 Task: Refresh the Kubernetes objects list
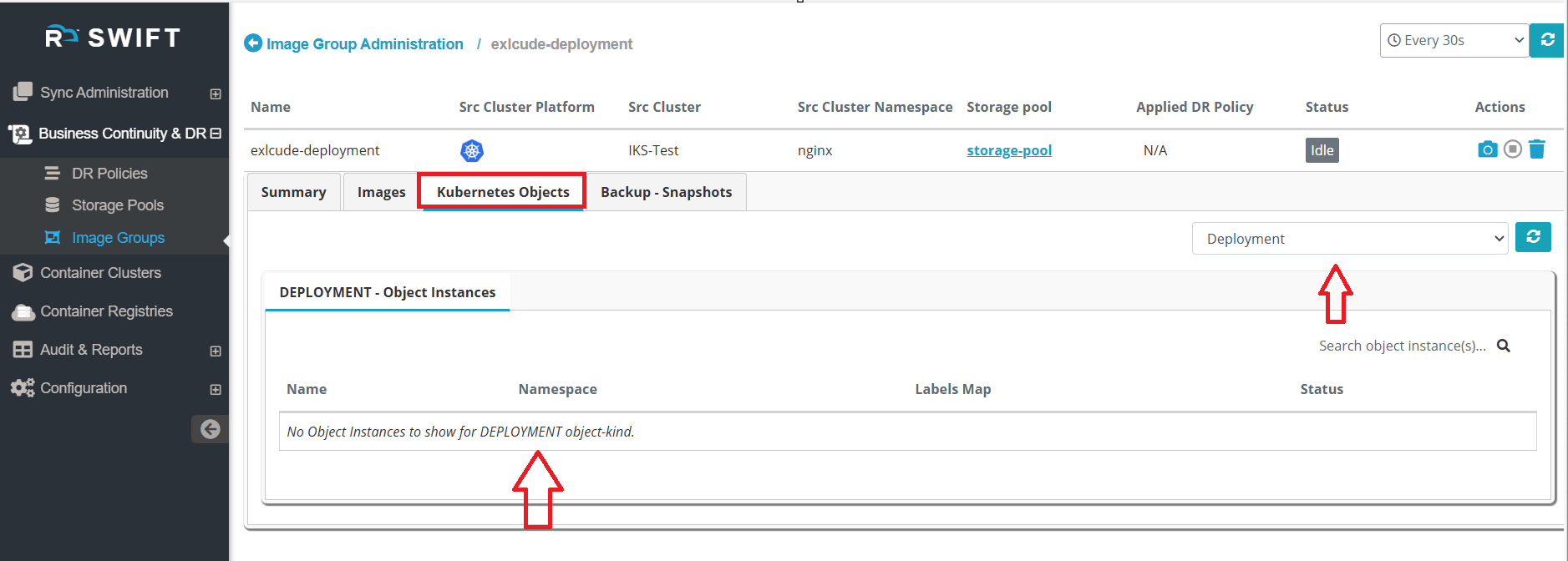(x=1533, y=237)
